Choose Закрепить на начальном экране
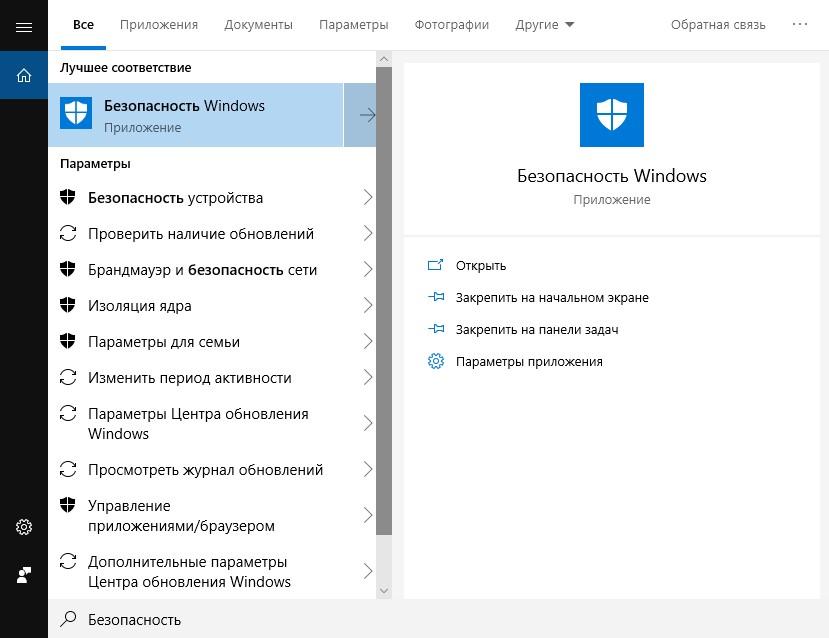Viewport: 829px width, 638px height. click(552, 298)
